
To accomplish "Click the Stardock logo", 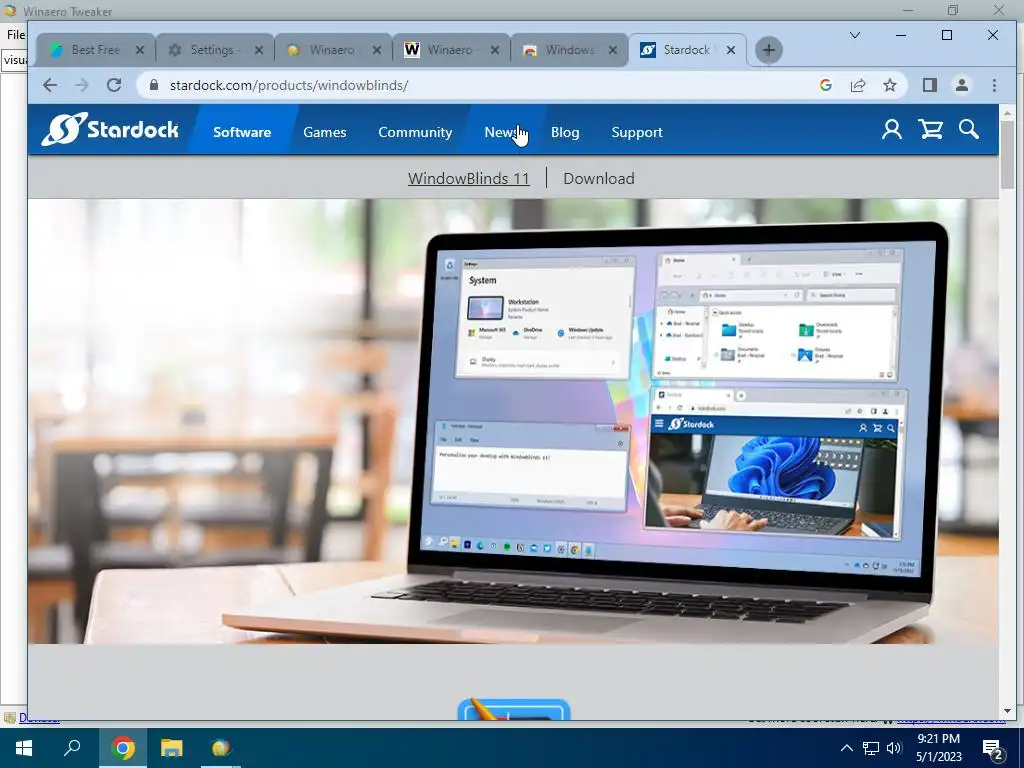I will [110, 129].
